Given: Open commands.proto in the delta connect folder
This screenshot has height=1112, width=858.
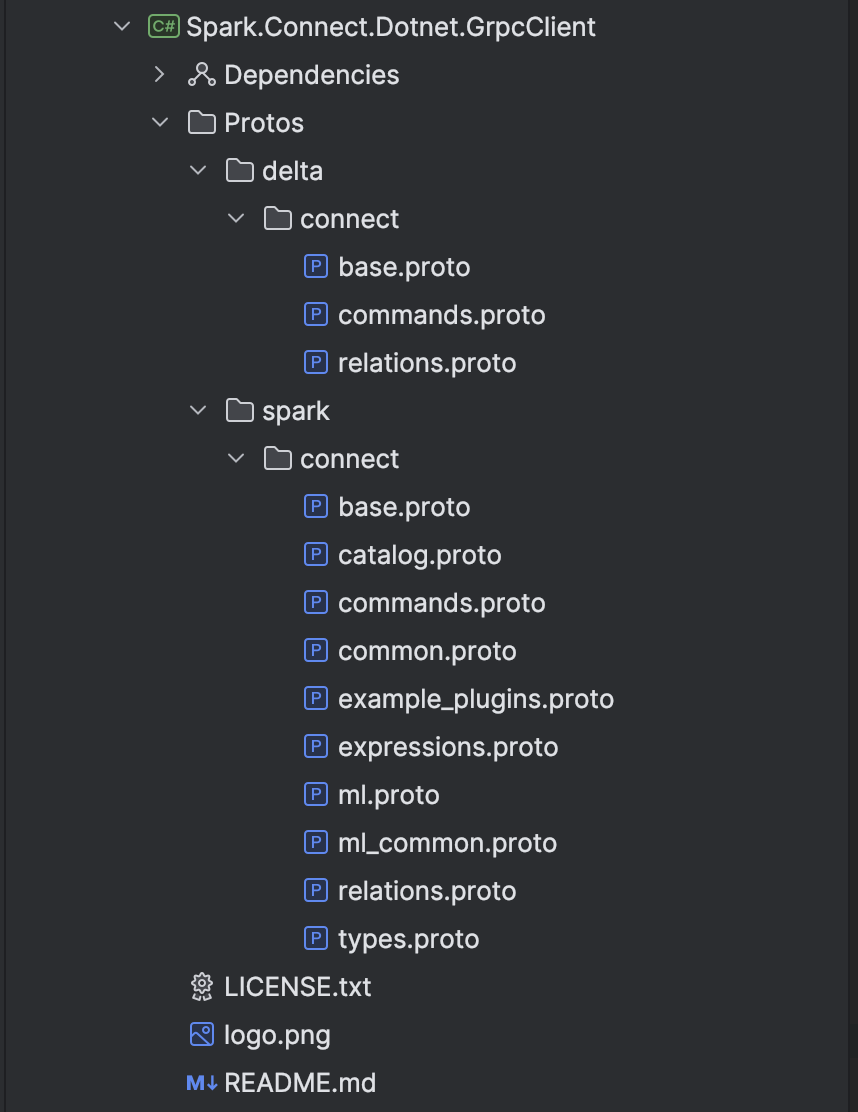Looking at the screenshot, I should [x=442, y=315].
